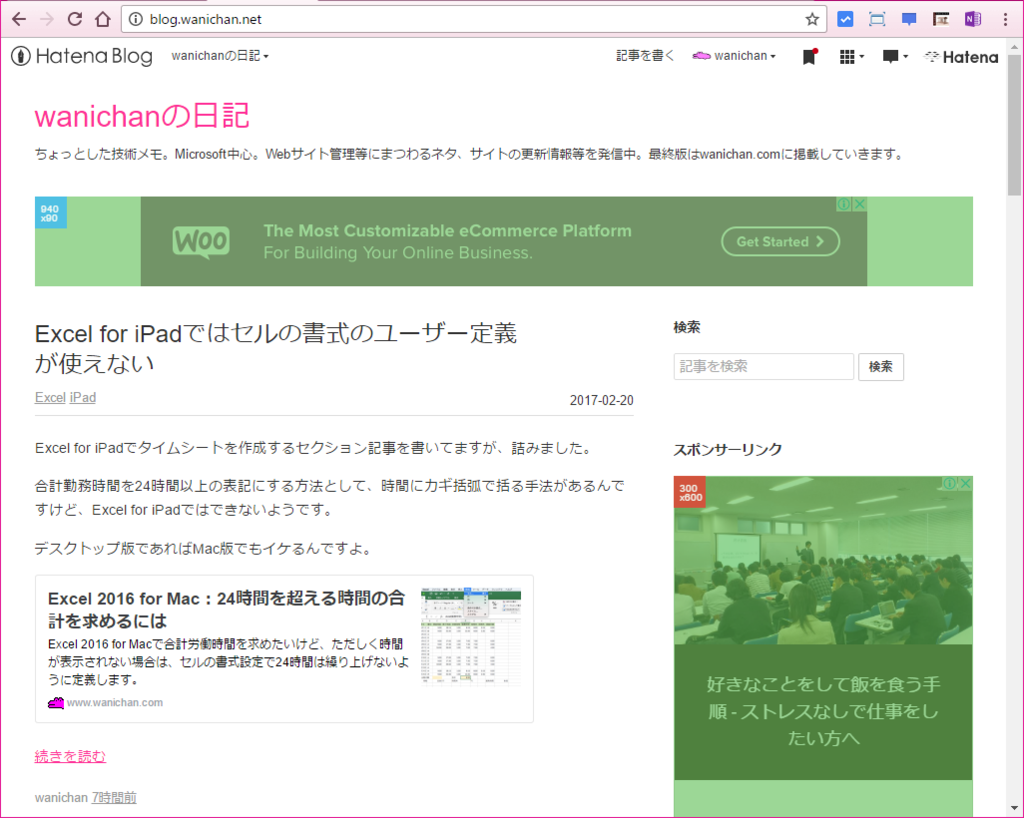Image resolution: width=1024 pixels, height=818 pixels.
Task: Click the Hatena logo at top right
Action: pyautogui.click(x=961, y=57)
